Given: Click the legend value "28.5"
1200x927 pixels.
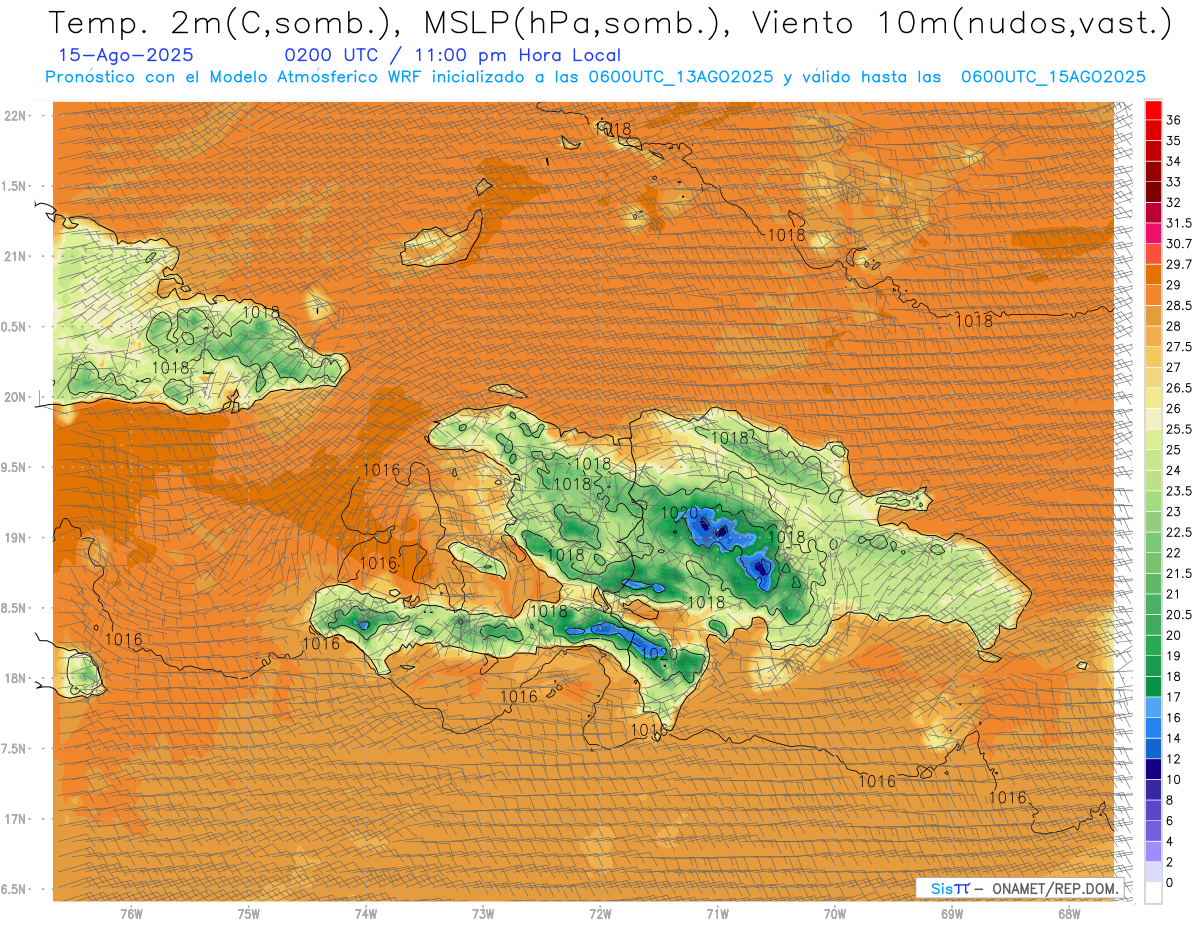Looking at the screenshot, I should pyautogui.click(x=1178, y=305).
